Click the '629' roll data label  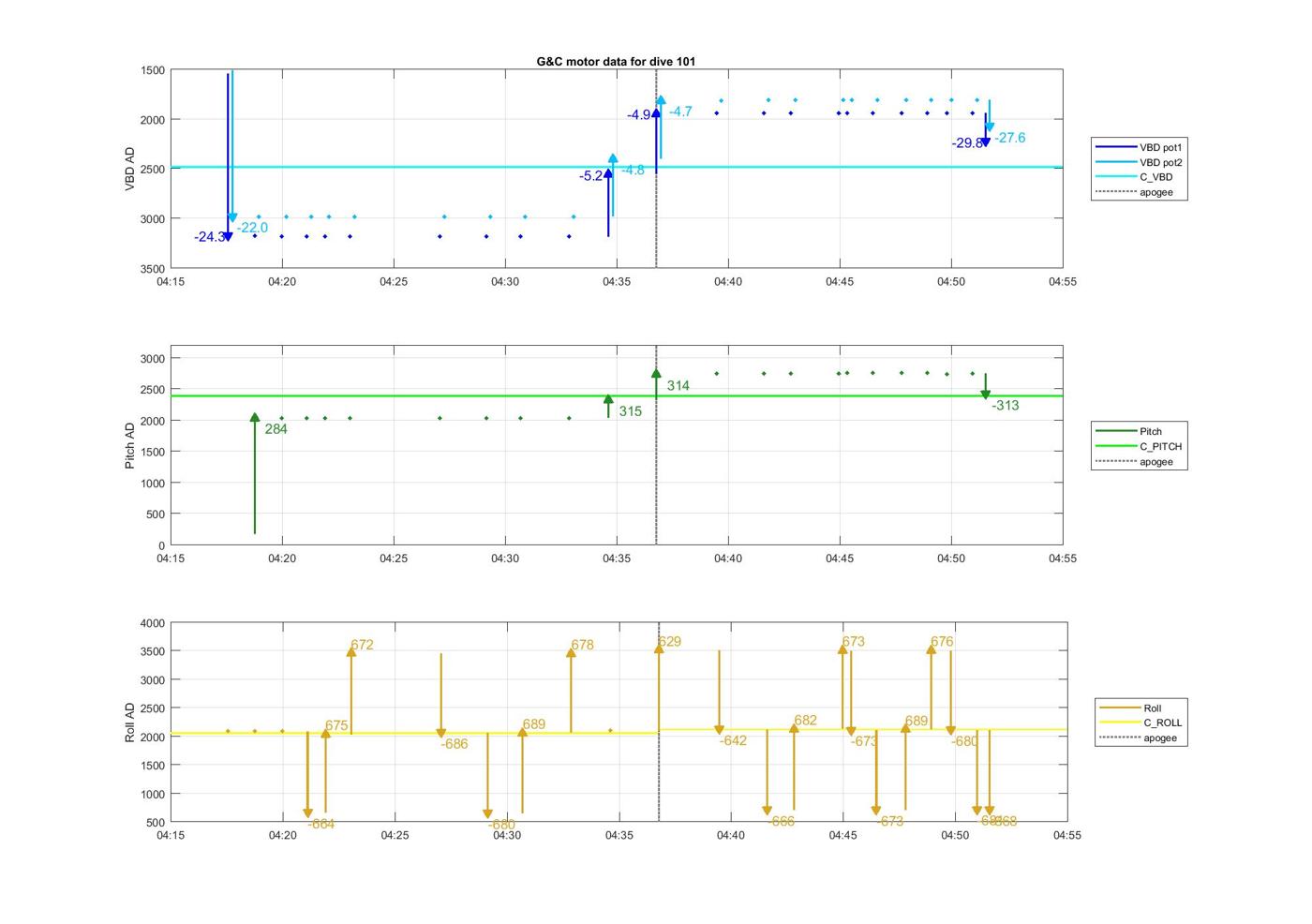click(669, 642)
